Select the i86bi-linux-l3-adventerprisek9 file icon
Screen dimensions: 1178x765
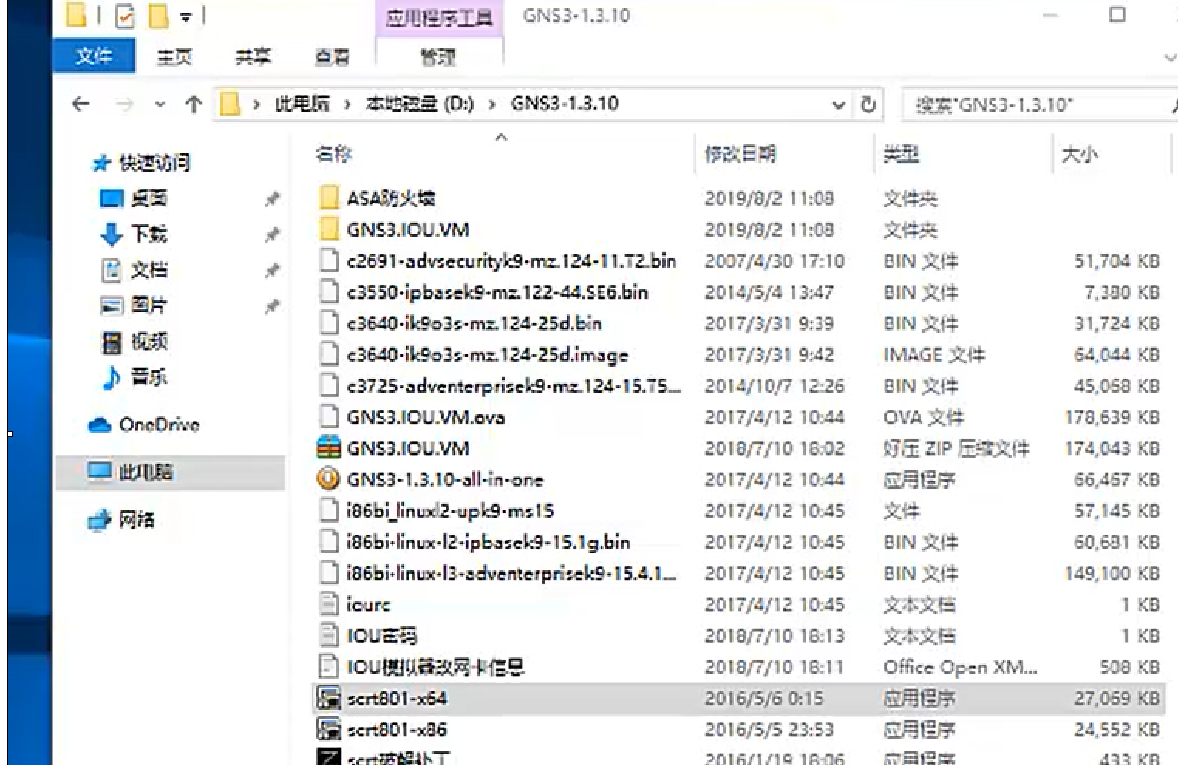pyautogui.click(x=328, y=573)
